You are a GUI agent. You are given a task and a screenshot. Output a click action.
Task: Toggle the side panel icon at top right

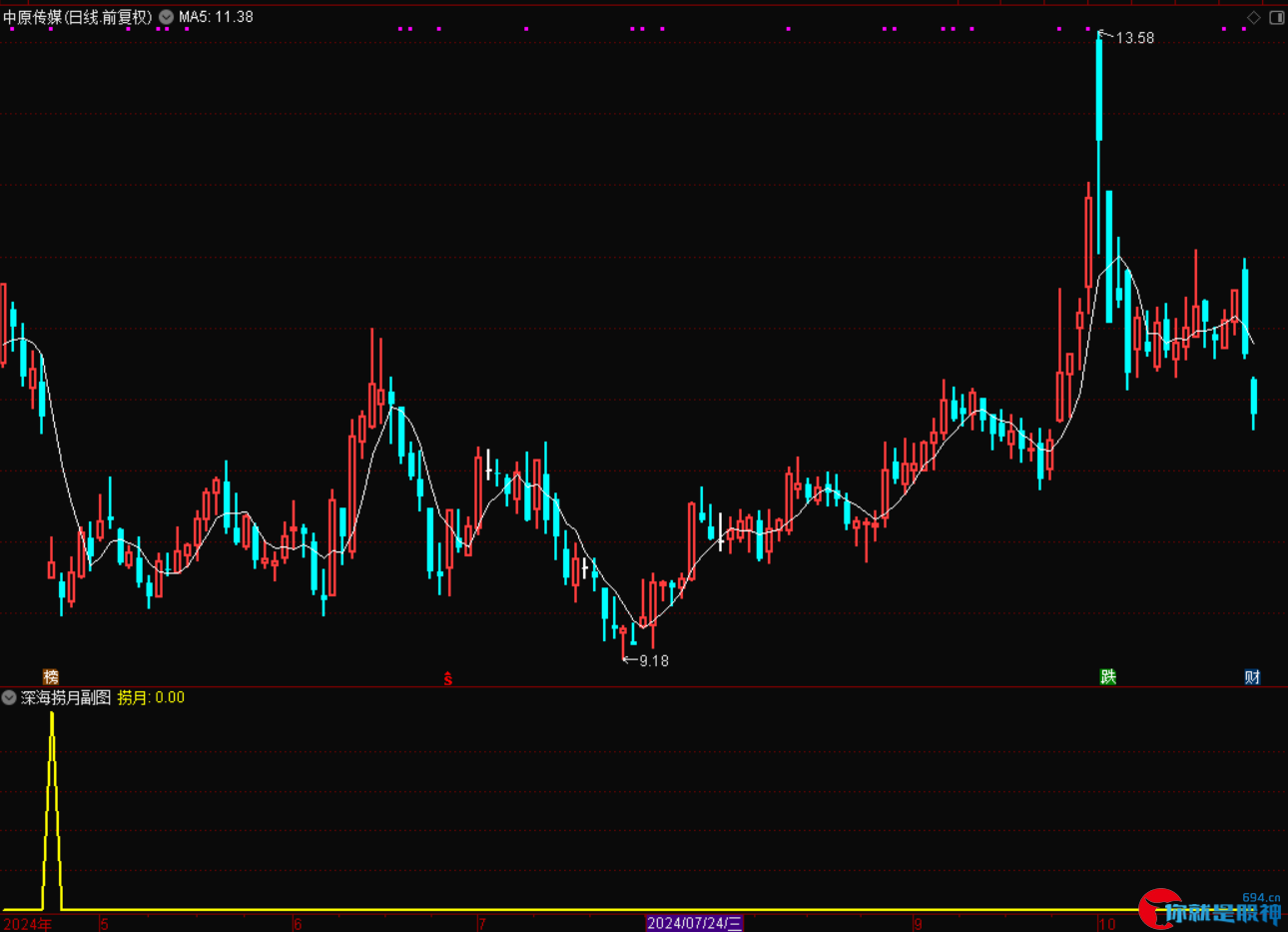(x=1276, y=17)
